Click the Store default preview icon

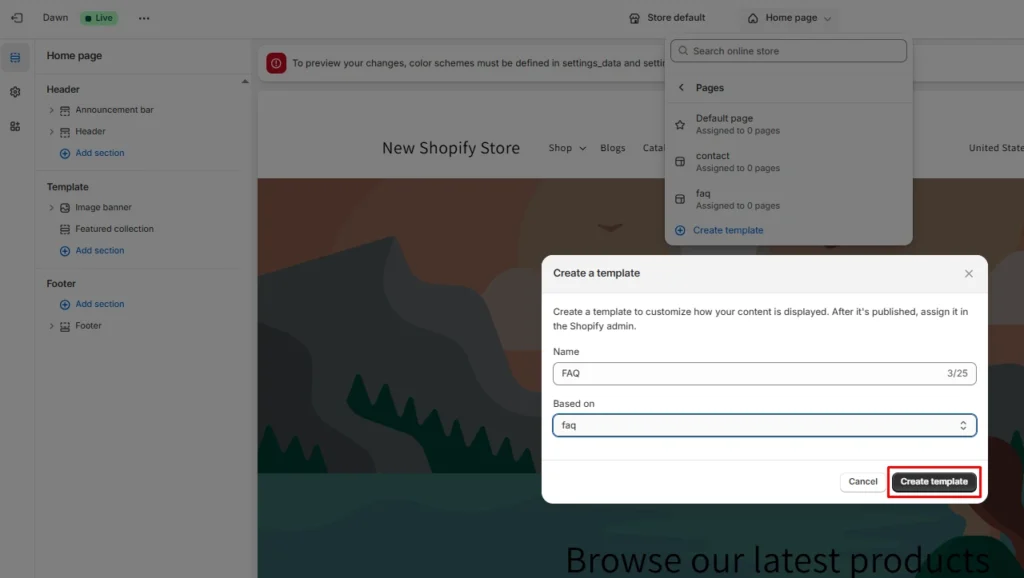(634, 17)
